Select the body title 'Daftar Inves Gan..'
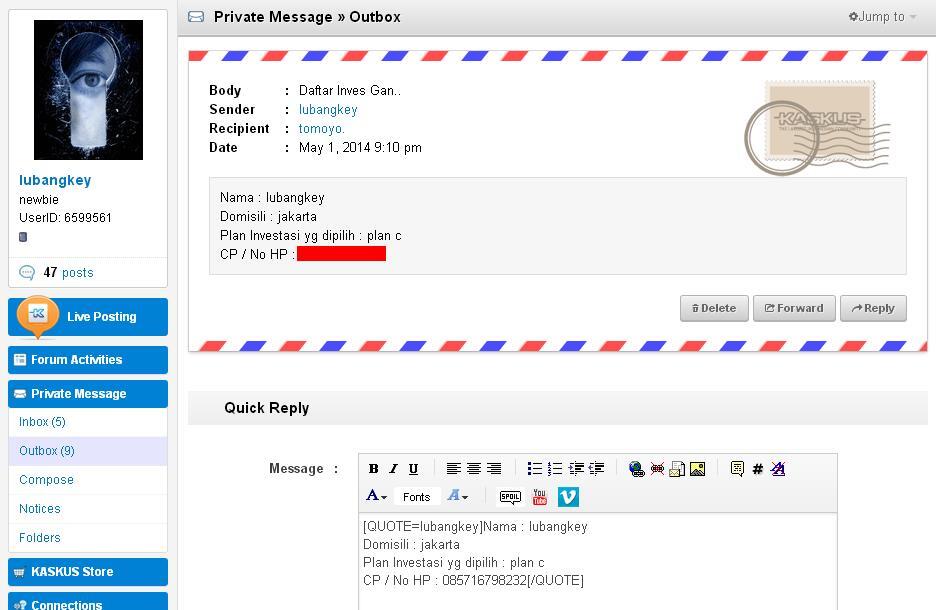The width and height of the screenshot is (936, 610). 350,91
